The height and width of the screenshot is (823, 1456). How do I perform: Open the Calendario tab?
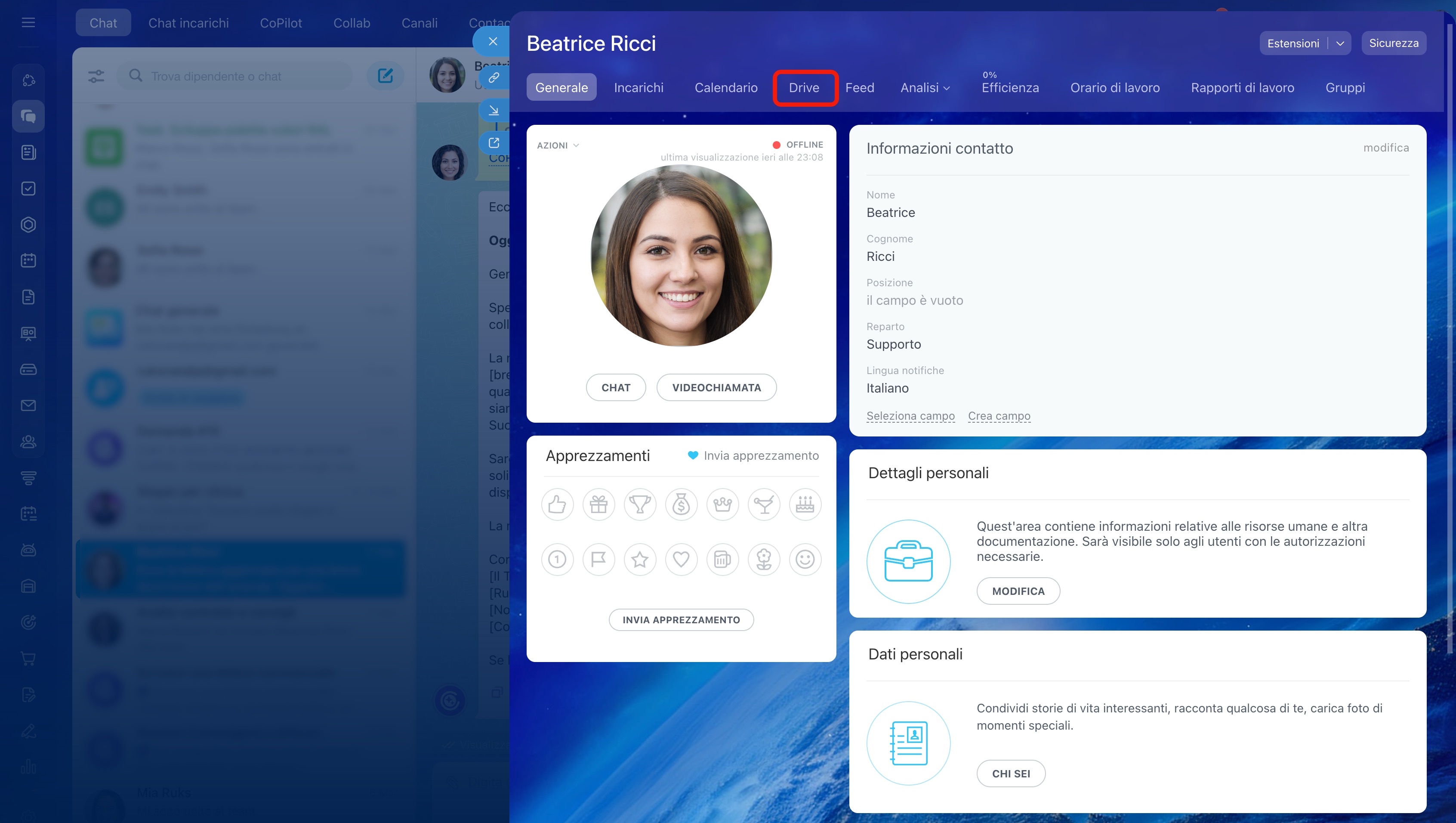click(x=726, y=88)
